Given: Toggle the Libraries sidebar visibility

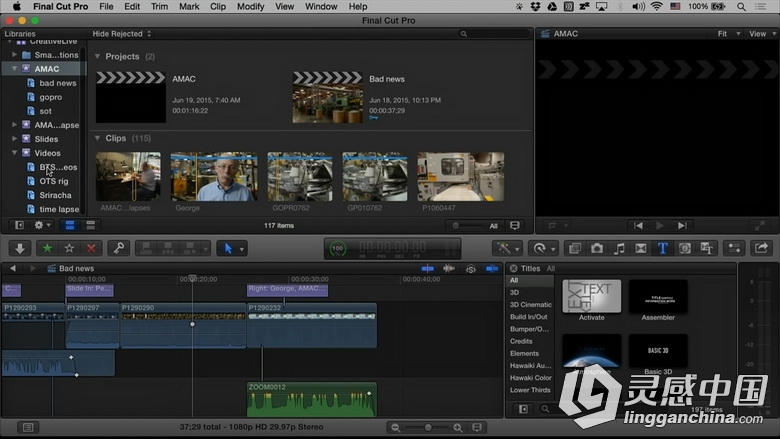Looking at the screenshot, I should [x=19, y=225].
